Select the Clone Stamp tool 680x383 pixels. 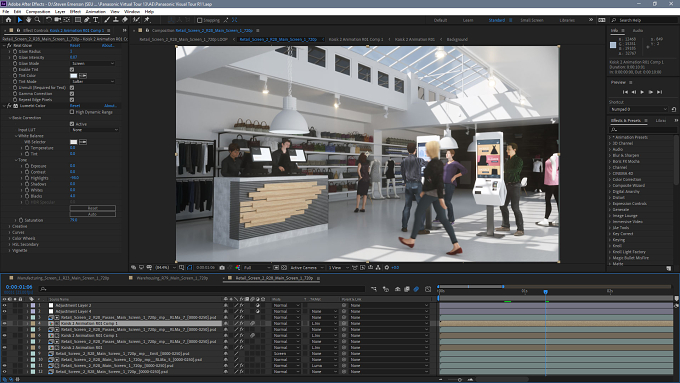(116, 20)
